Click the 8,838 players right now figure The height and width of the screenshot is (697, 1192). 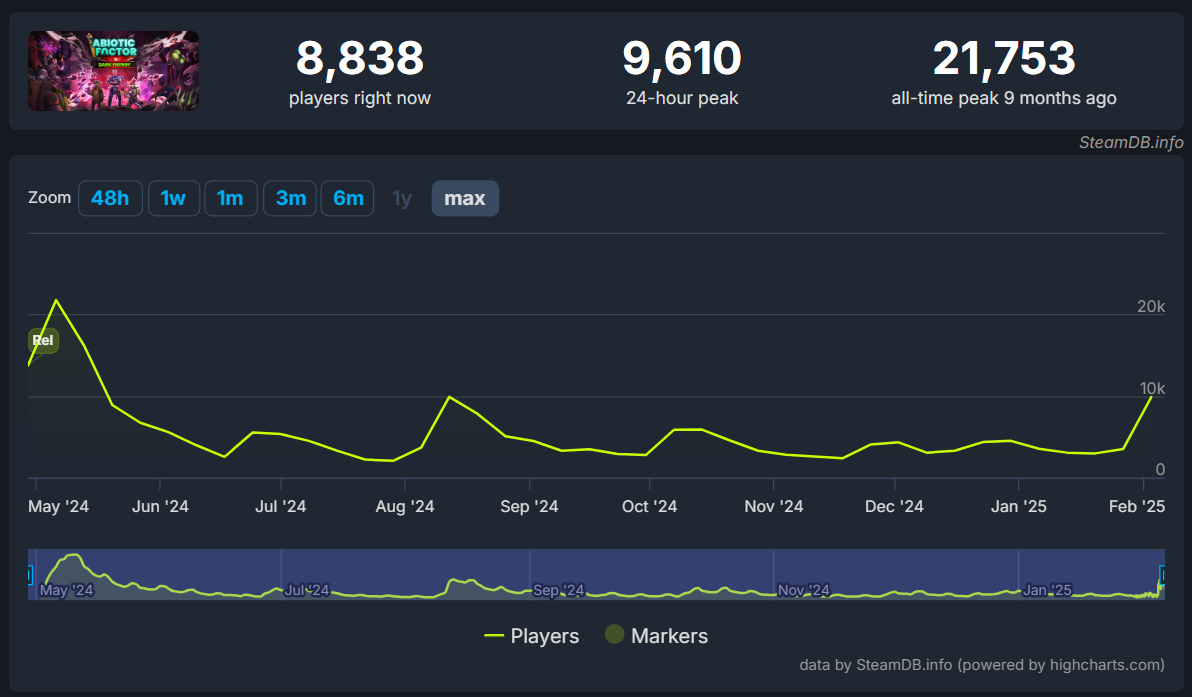360,59
